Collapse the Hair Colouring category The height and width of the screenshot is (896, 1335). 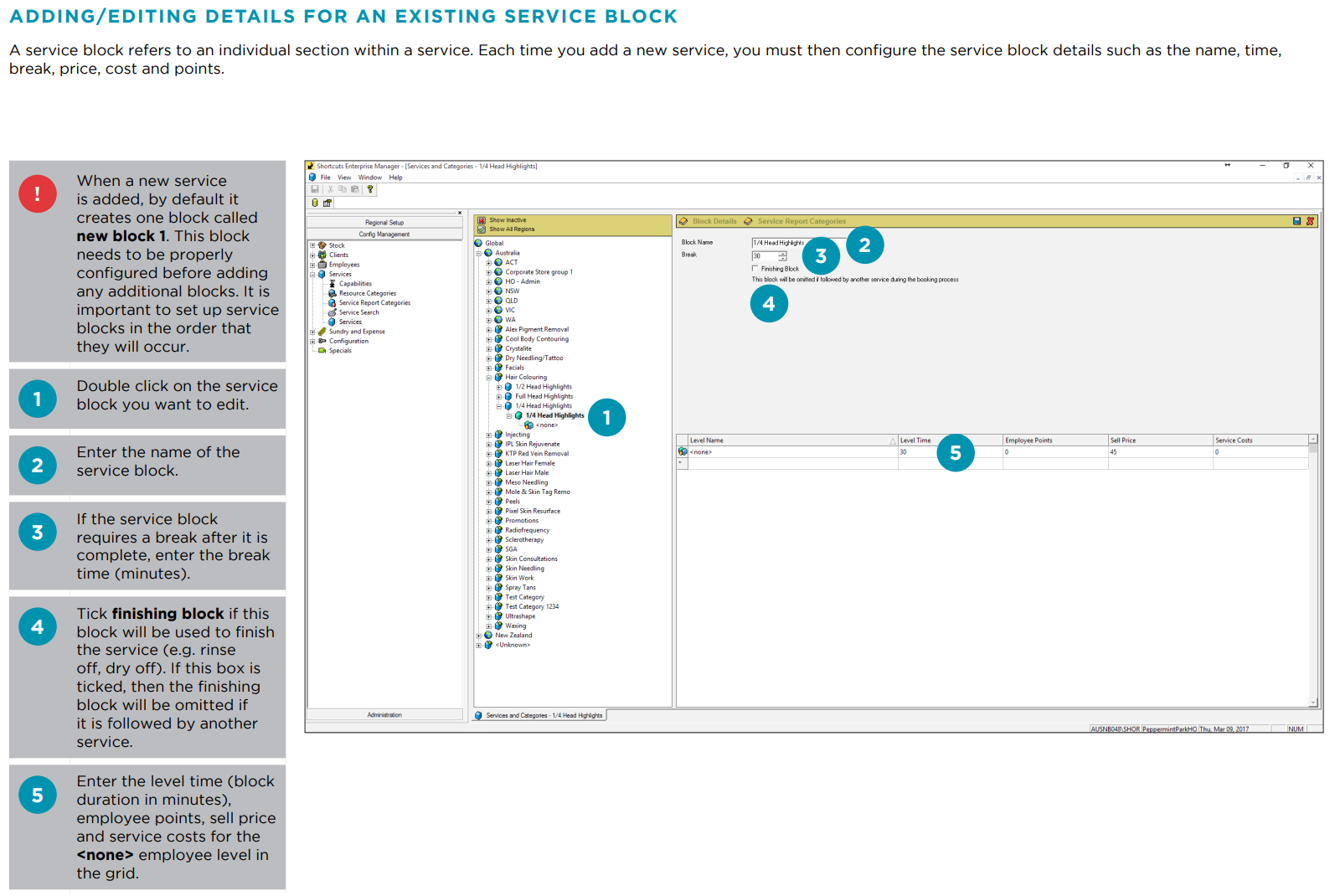pos(489,378)
